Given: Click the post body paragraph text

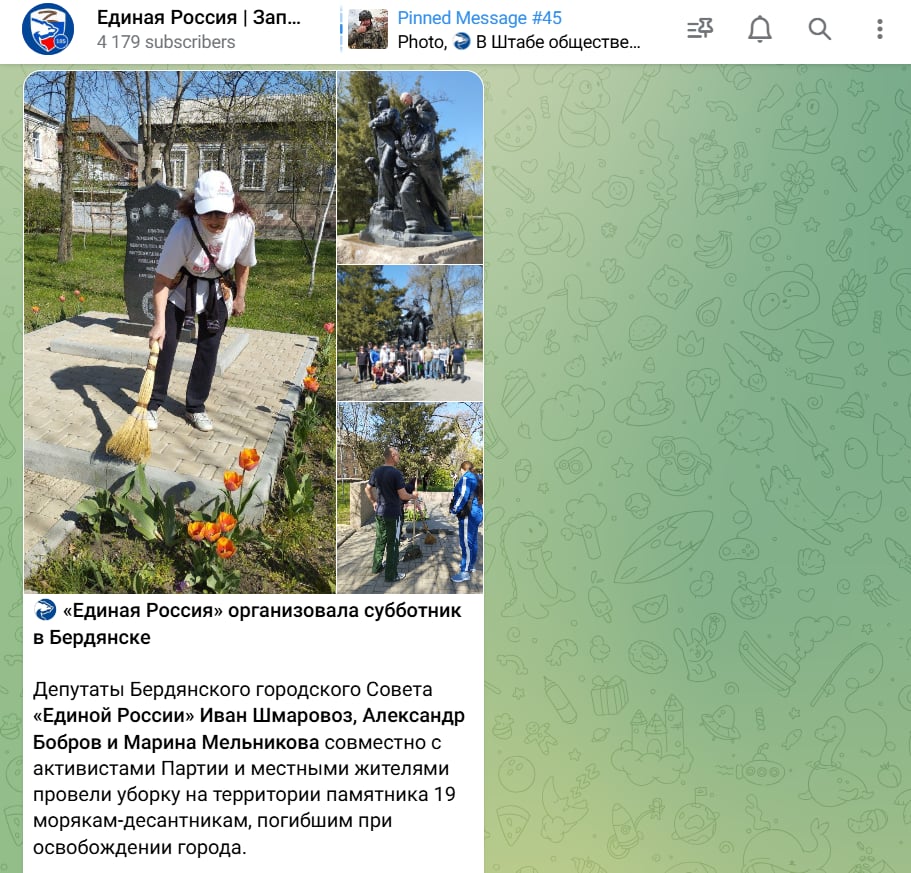Looking at the screenshot, I should 249,768.
